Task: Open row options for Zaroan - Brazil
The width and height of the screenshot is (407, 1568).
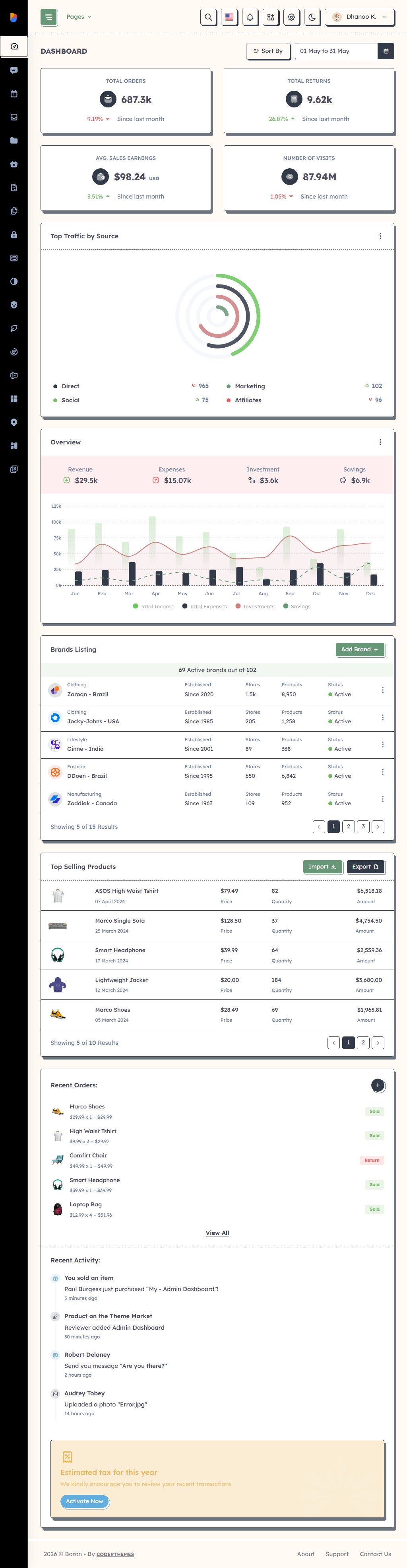Action: 383,690
